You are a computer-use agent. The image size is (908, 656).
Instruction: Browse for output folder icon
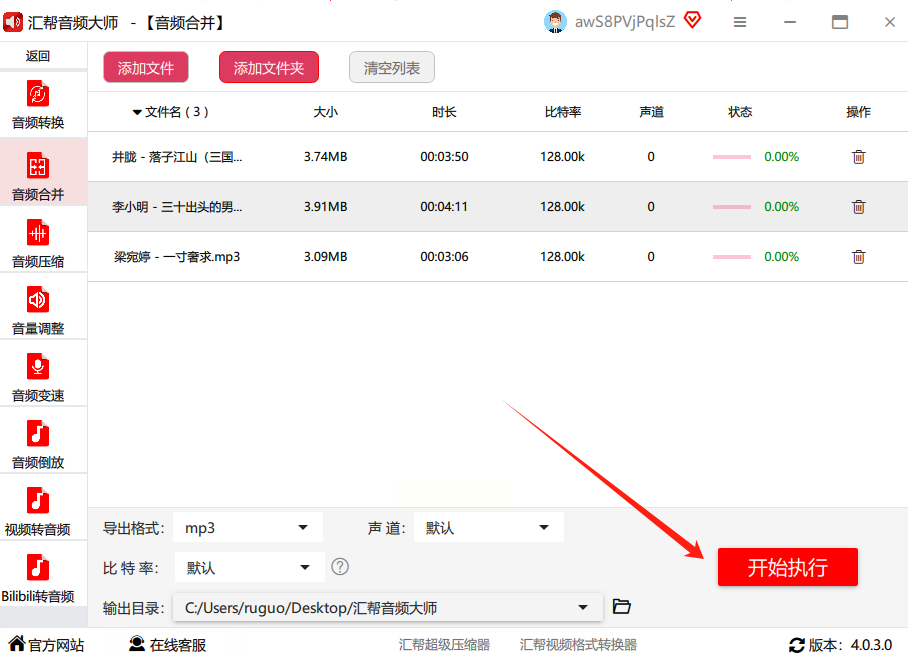621,607
